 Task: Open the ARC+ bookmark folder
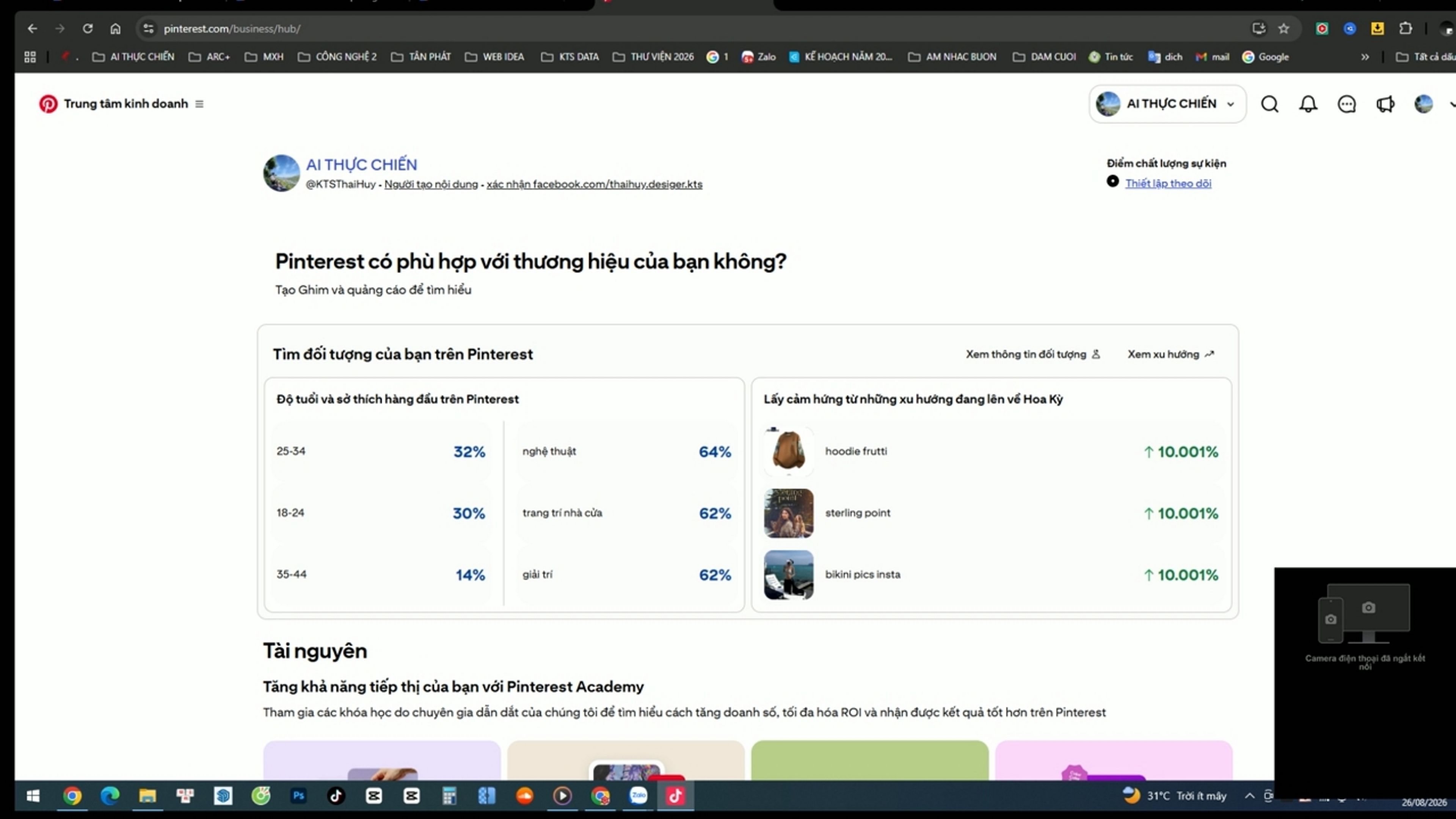click(x=209, y=56)
